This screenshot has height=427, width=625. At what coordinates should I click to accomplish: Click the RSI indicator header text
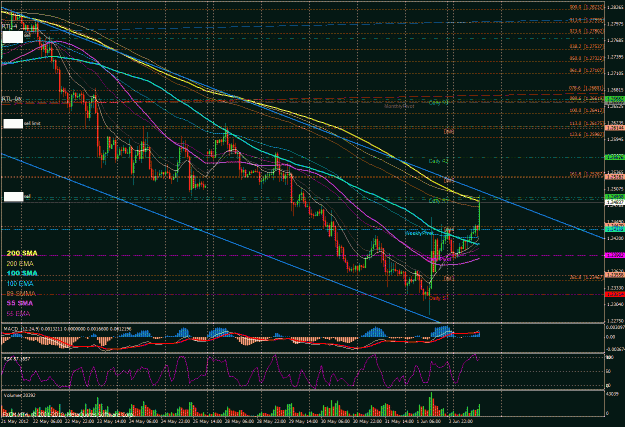point(17,359)
